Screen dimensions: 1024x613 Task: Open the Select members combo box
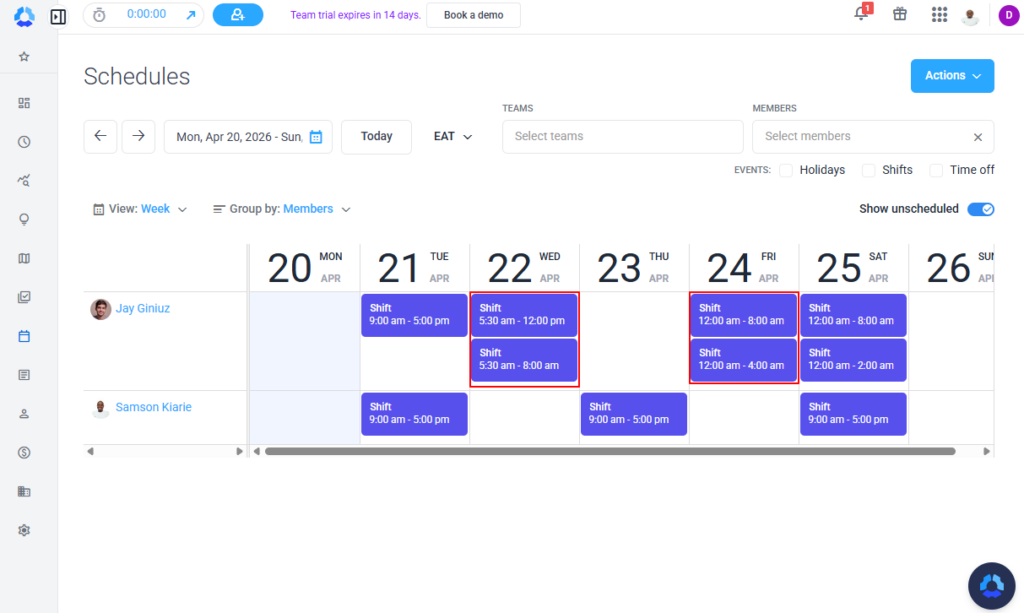coord(873,136)
